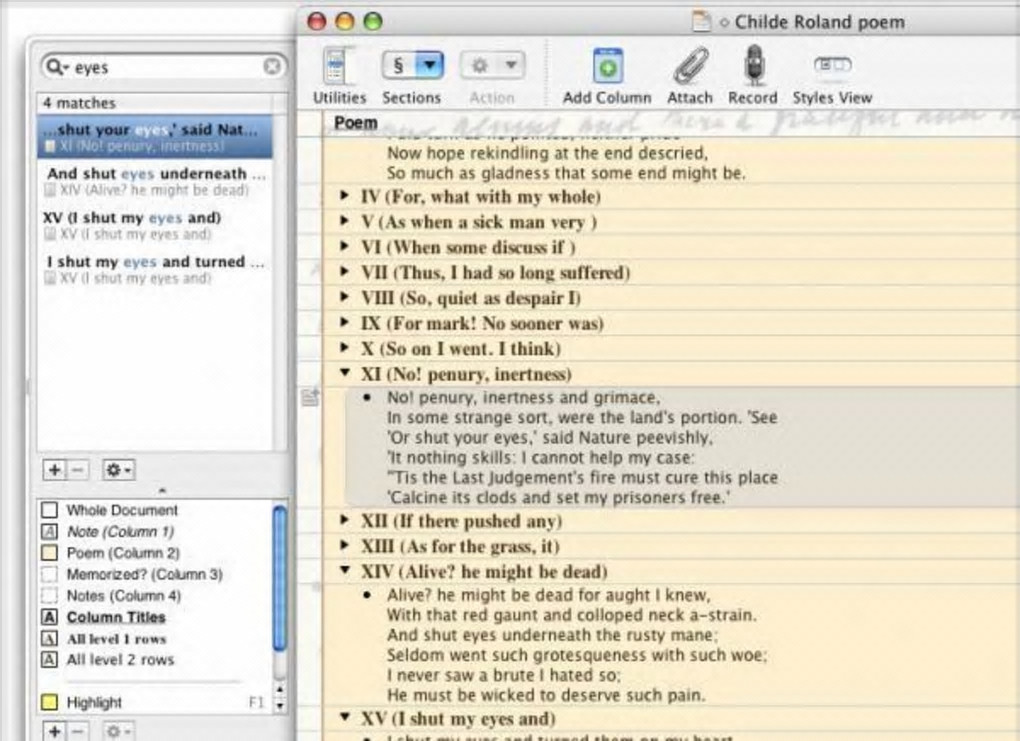Screen dimensions: 1020x741
Task: Open the Sections dropdown arrow
Action: [429, 66]
